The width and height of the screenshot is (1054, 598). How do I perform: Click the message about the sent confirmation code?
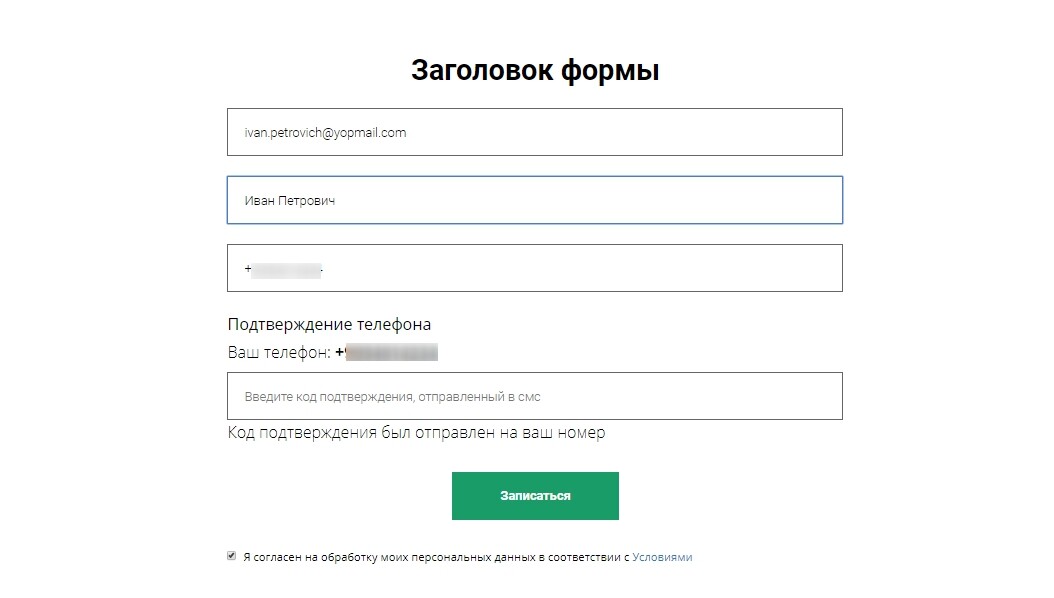coord(416,432)
